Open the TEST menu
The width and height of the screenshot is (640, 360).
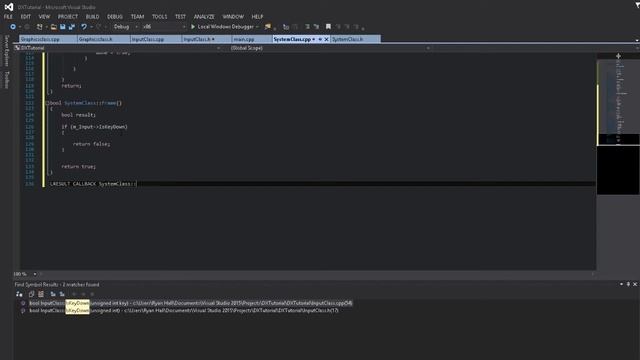tap(180, 17)
